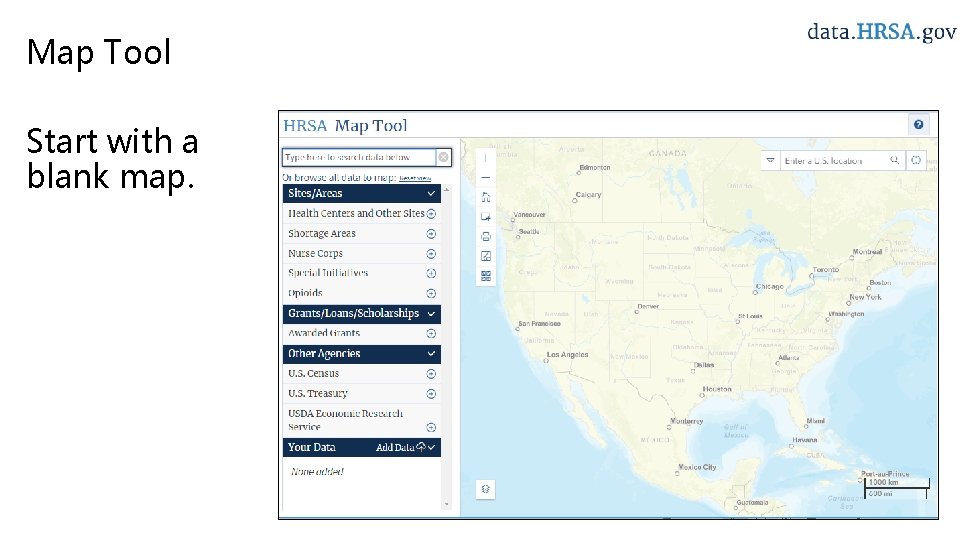Open Health Centers and Other Sites arrow
Image resolution: width=960 pixels, height=540 pixels.
click(431, 214)
